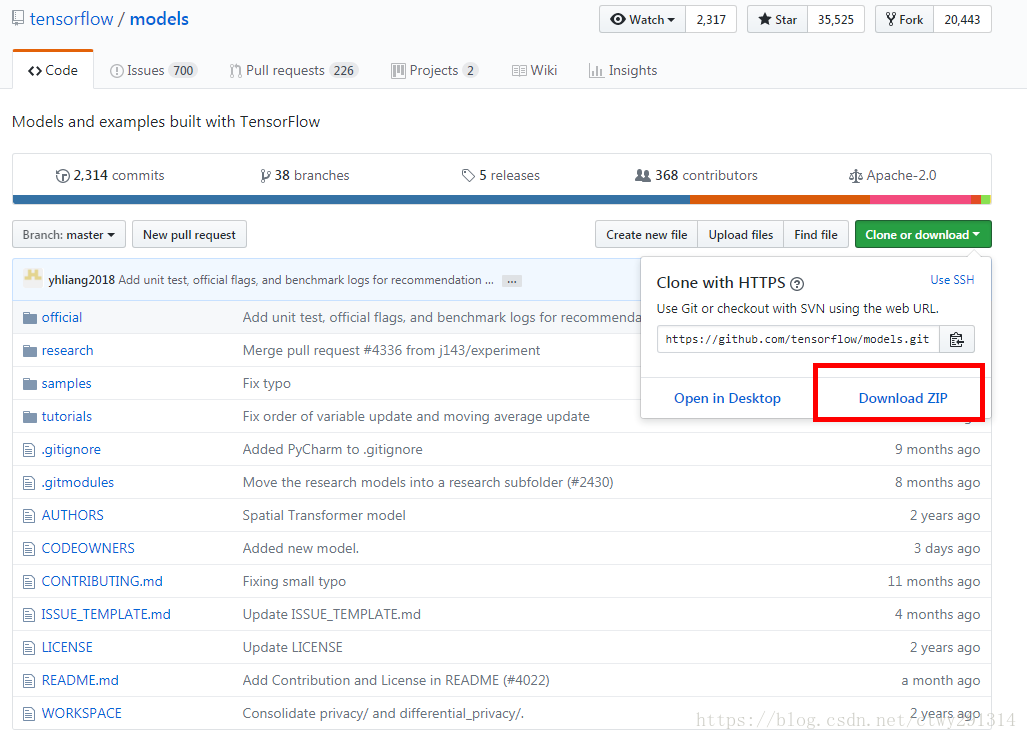Click the releases tag icon
The height and width of the screenshot is (740, 1027).
pyautogui.click(x=468, y=176)
